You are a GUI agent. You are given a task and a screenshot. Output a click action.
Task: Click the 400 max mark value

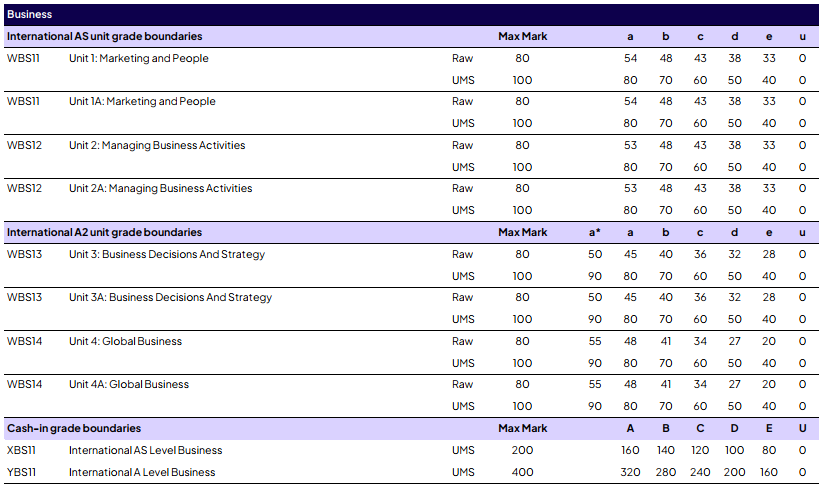[x=522, y=472]
